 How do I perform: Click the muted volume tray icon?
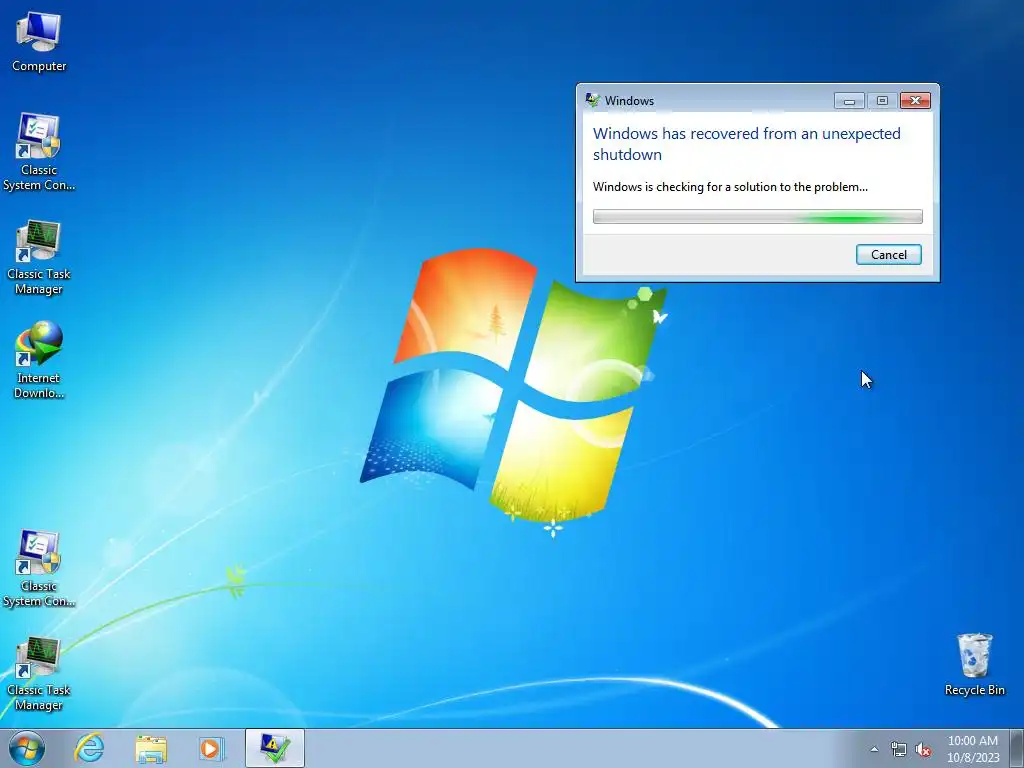tap(923, 749)
